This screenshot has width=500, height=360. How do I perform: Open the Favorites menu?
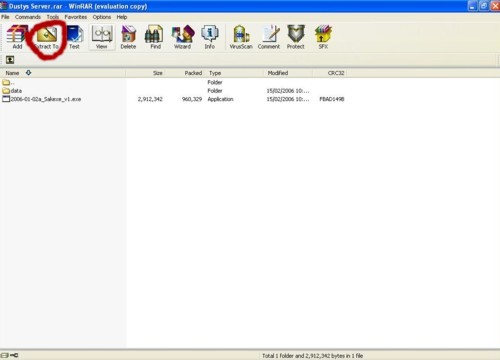click(x=76, y=17)
